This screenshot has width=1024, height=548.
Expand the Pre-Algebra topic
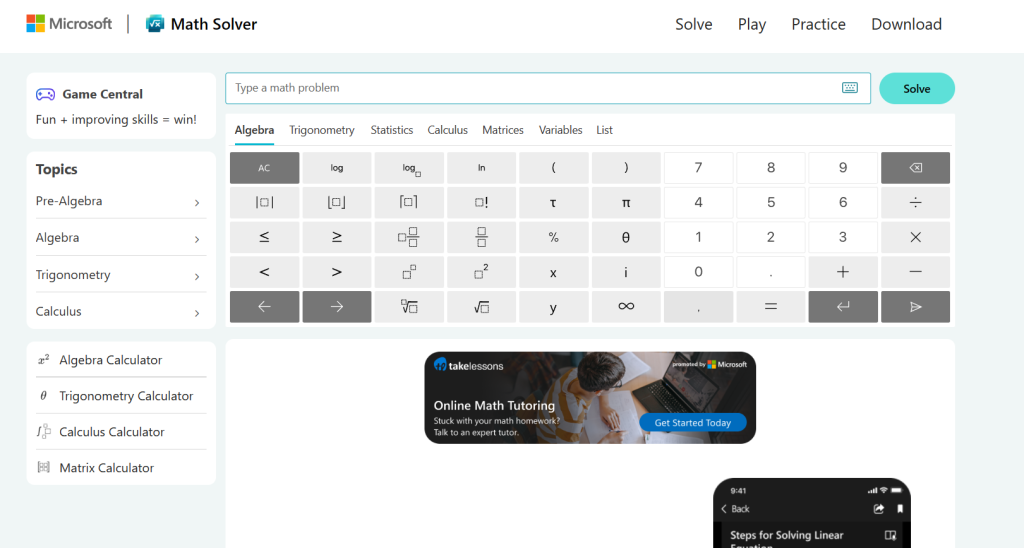121,201
